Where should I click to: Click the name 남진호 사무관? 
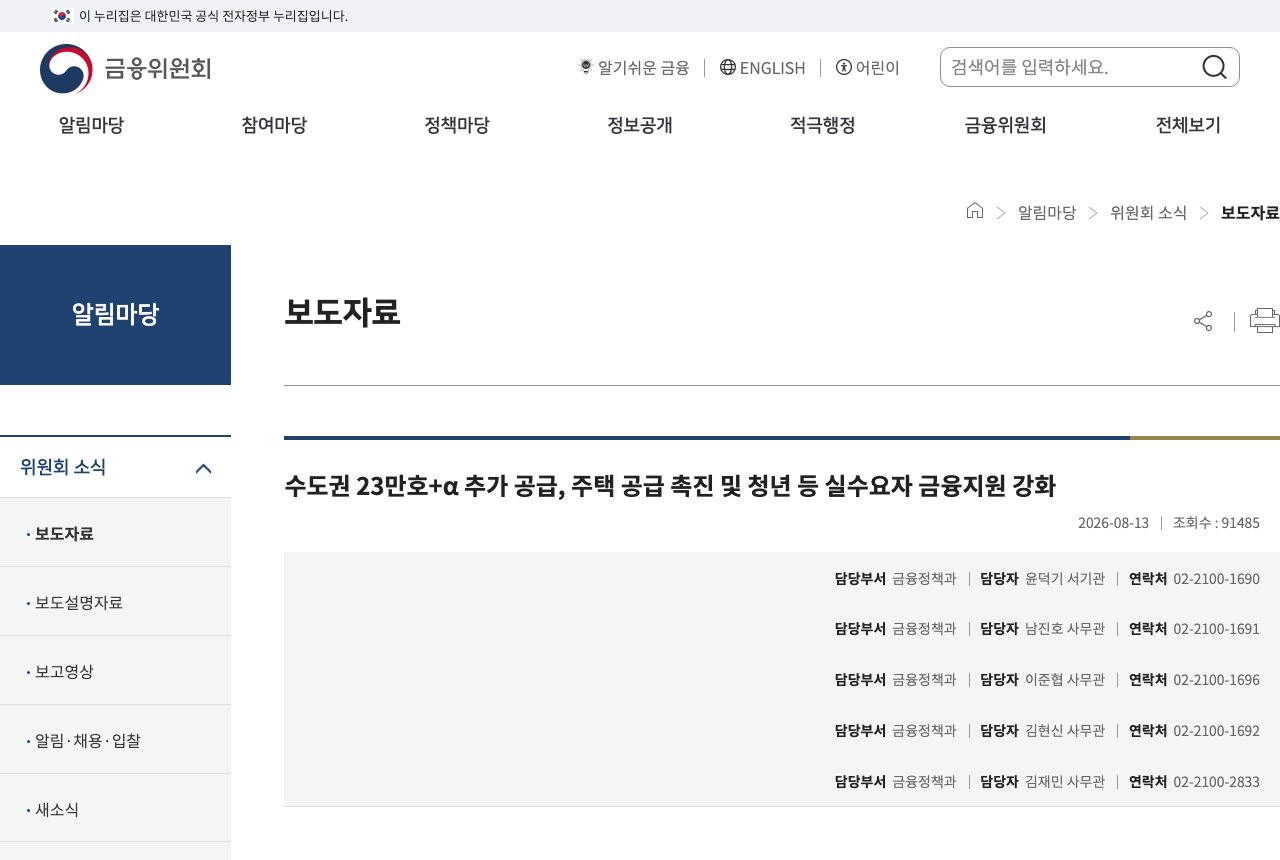tap(1065, 629)
